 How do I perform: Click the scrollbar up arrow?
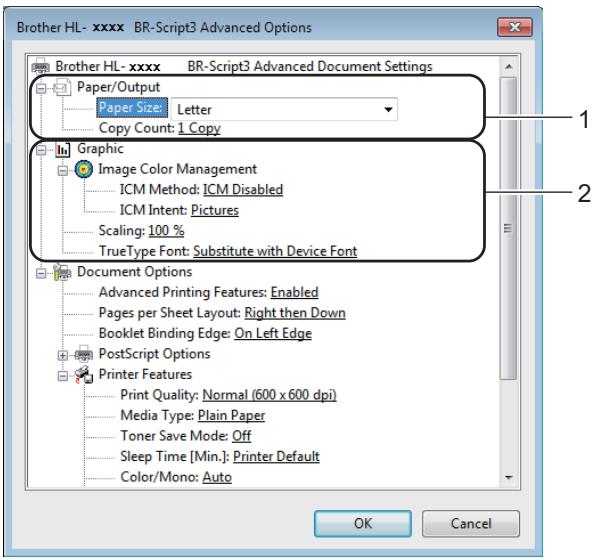pos(509,67)
